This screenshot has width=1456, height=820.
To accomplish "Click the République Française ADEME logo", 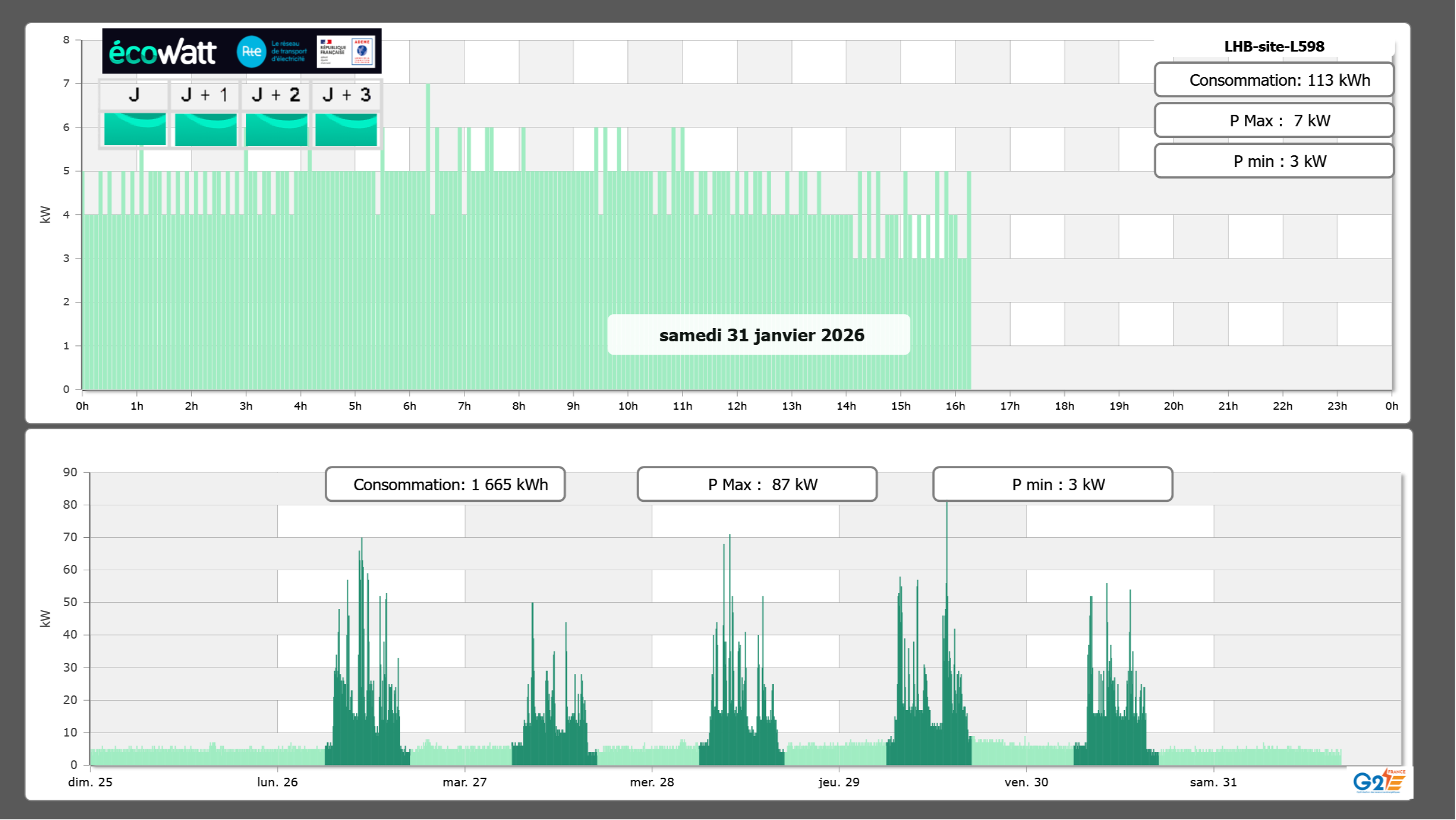I will point(346,52).
